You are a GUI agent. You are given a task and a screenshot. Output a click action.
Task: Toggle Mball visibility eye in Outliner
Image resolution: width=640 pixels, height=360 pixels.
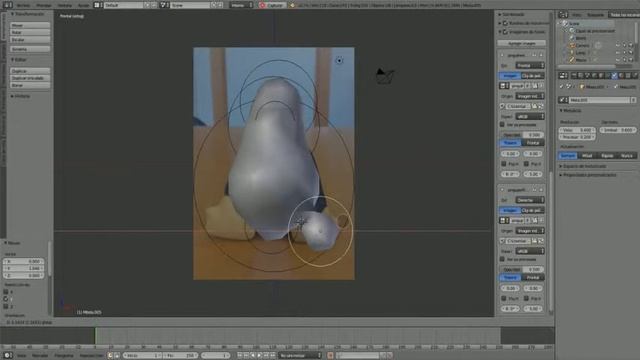pos(618,60)
